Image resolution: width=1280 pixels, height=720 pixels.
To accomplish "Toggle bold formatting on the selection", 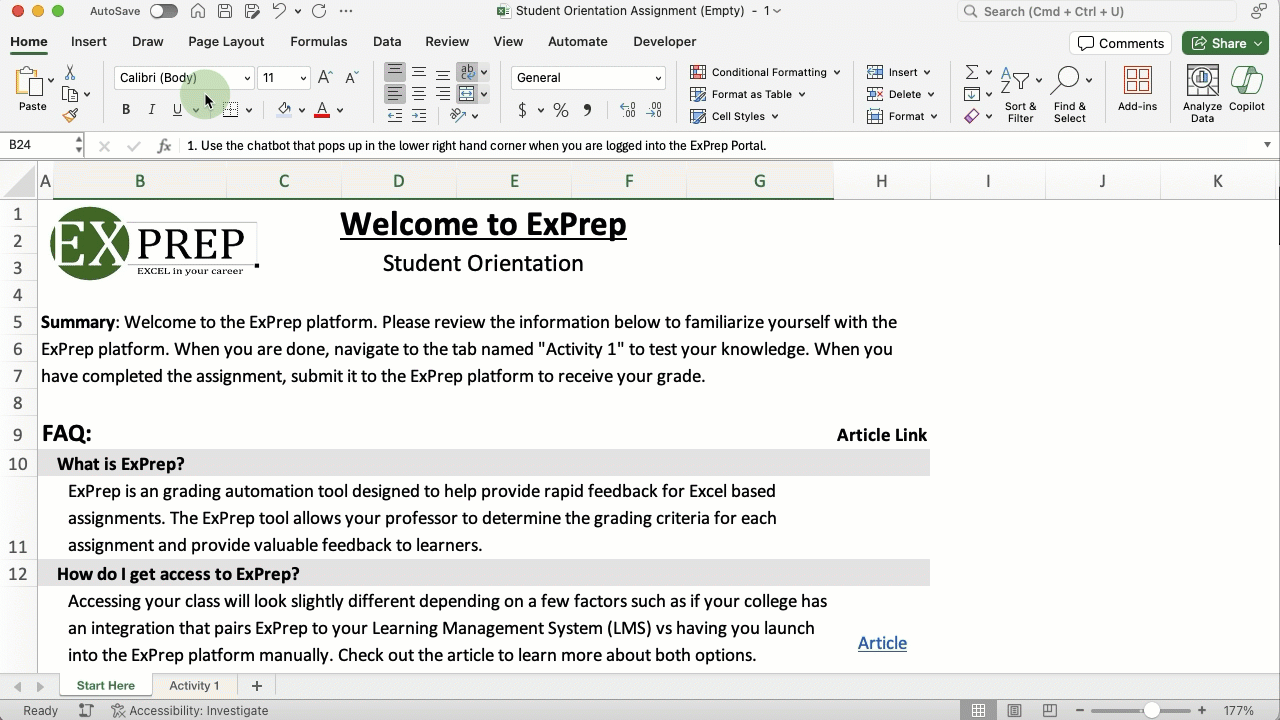I will (x=126, y=110).
